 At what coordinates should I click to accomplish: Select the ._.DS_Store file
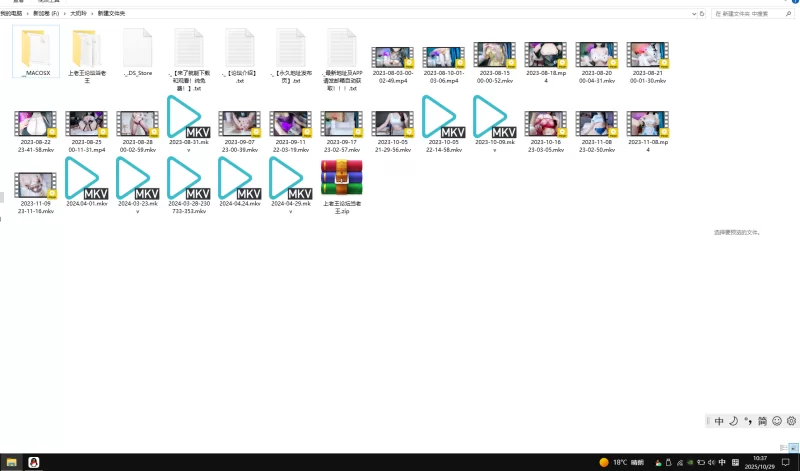pyautogui.click(x=138, y=52)
